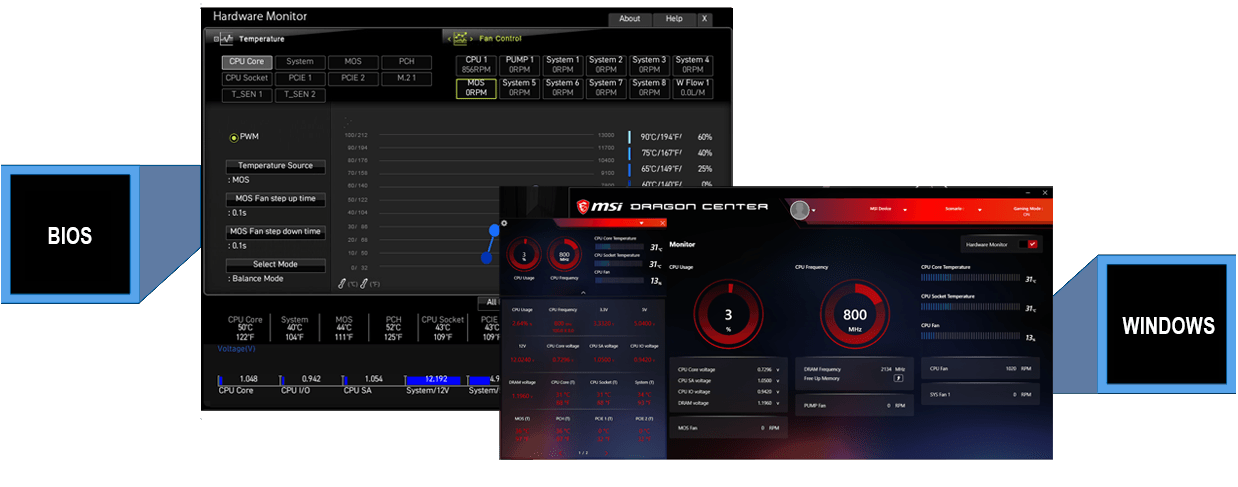Open the About tab
Viewport: 1238px width, 487px height.
[629, 19]
